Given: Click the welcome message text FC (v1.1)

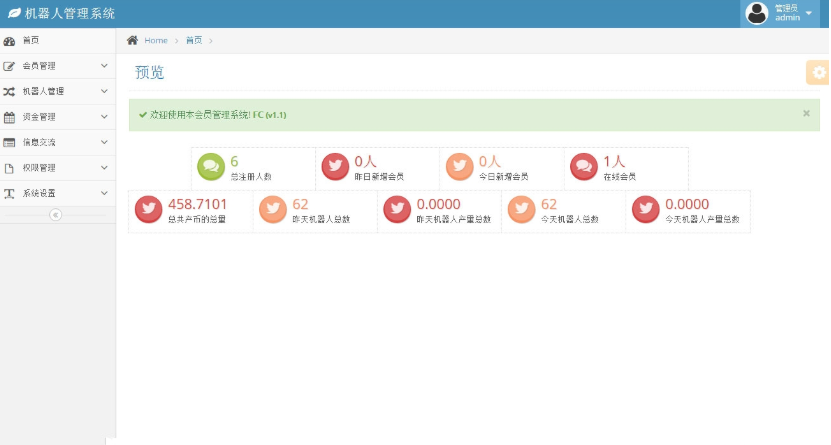Looking at the screenshot, I should pyautogui.click(x=269, y=115).
